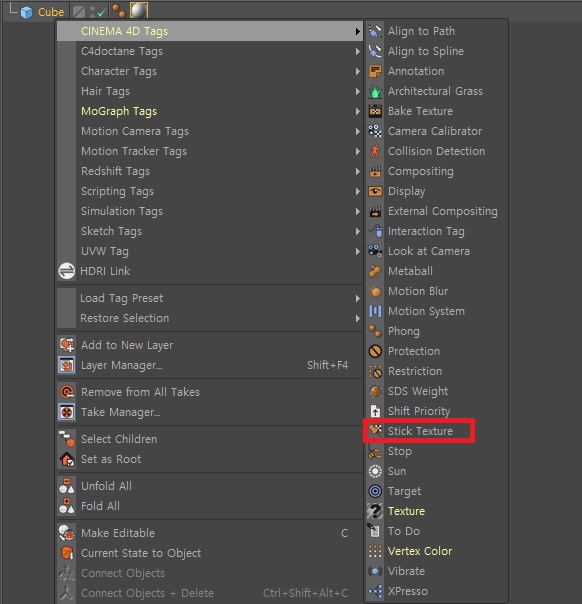Expand the CINEMA 4D Tags submenu arrow
582x604 pixels.
pyautogui.click(x=358, y=31)
